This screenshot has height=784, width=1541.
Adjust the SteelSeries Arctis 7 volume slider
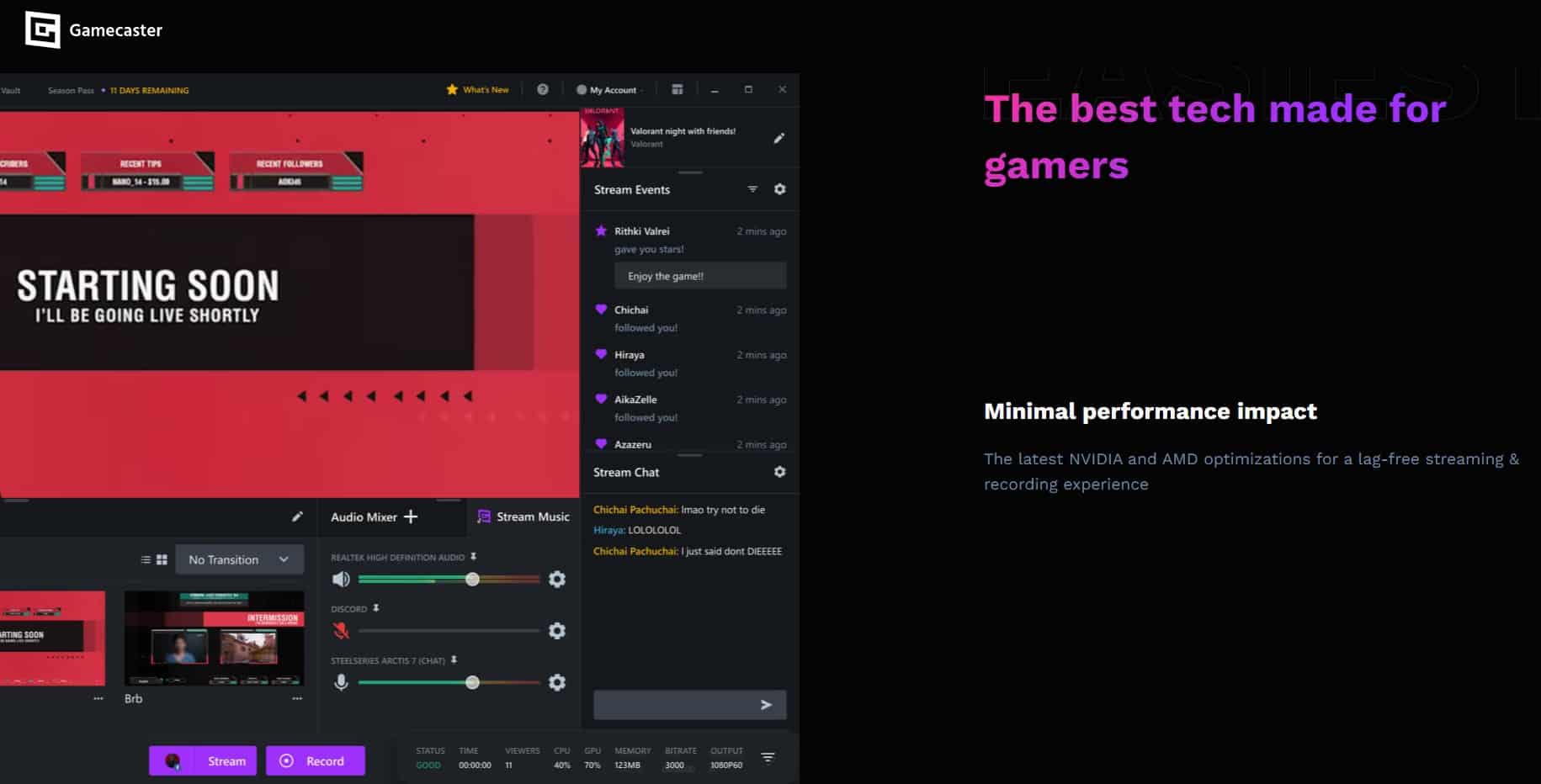coord(449,682)
